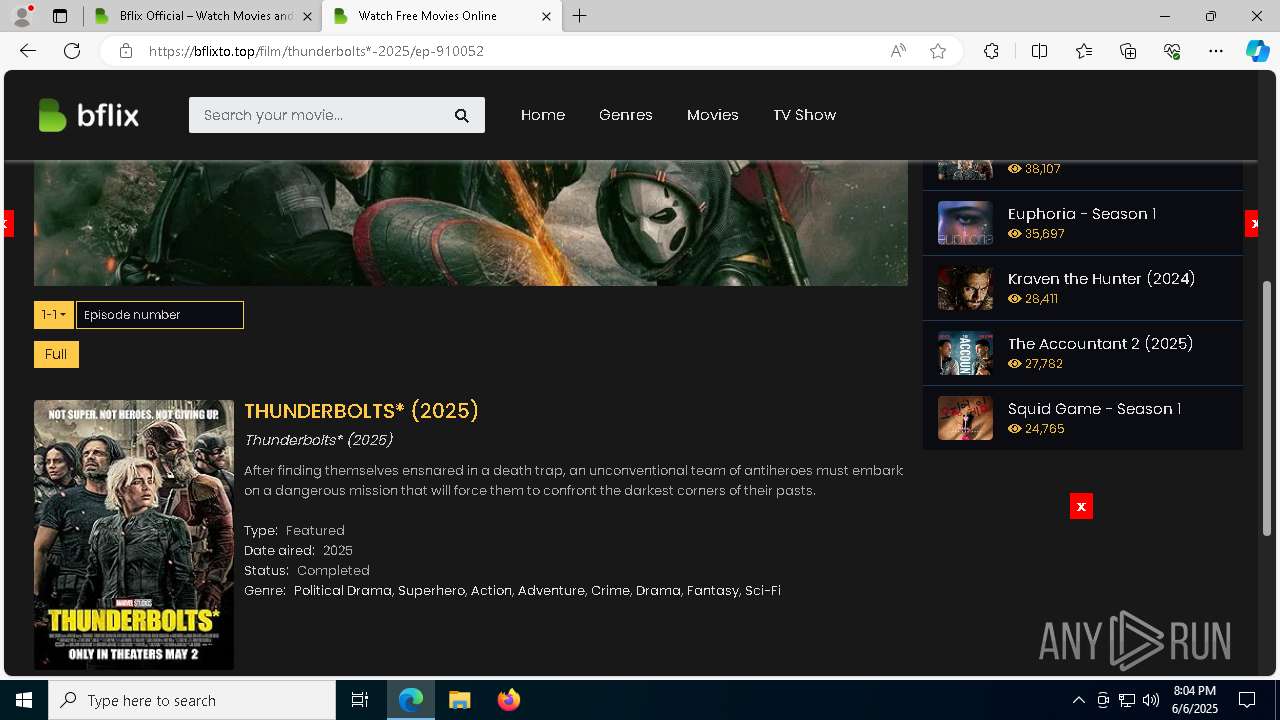The image size is (1280, 720).
Task: Click the browser back arrow
Action: 28,51
